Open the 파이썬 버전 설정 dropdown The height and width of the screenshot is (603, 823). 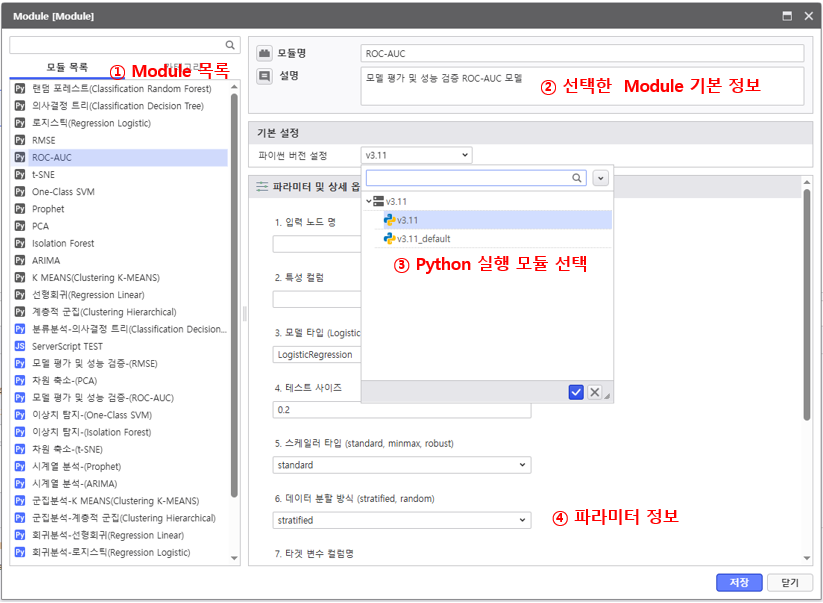pos(417,155)
